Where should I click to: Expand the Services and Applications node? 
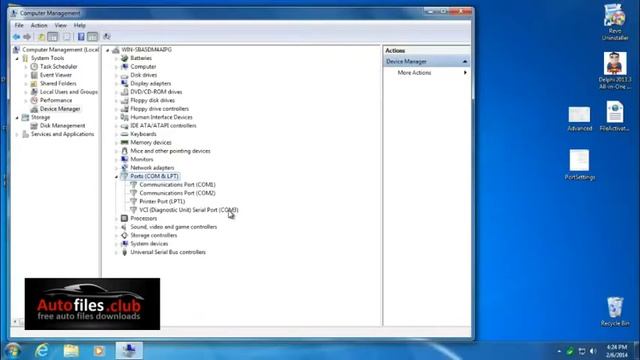click(18, 134)
